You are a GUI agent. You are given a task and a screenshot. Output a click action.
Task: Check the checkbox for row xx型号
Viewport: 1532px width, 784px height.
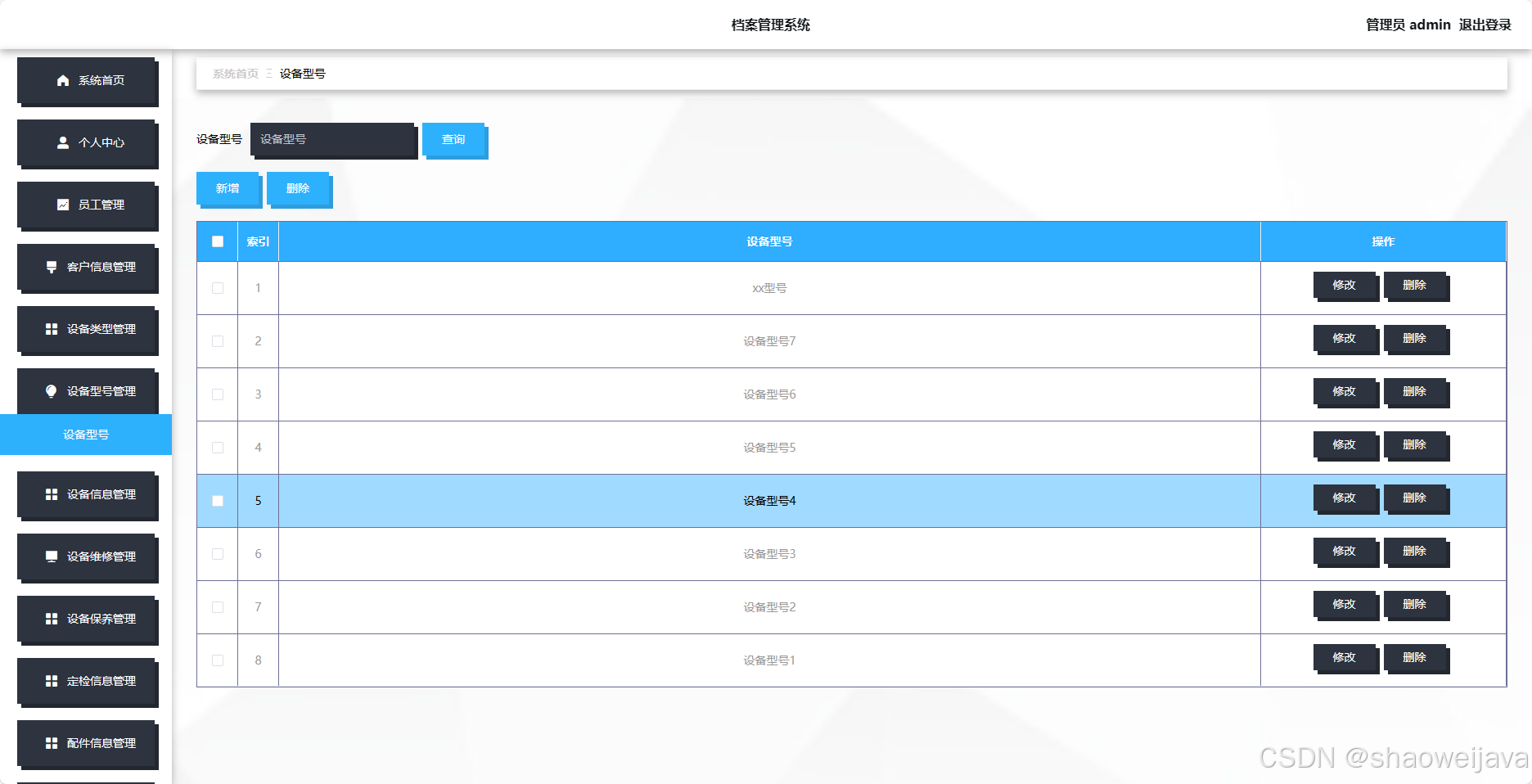click(218, 288)
